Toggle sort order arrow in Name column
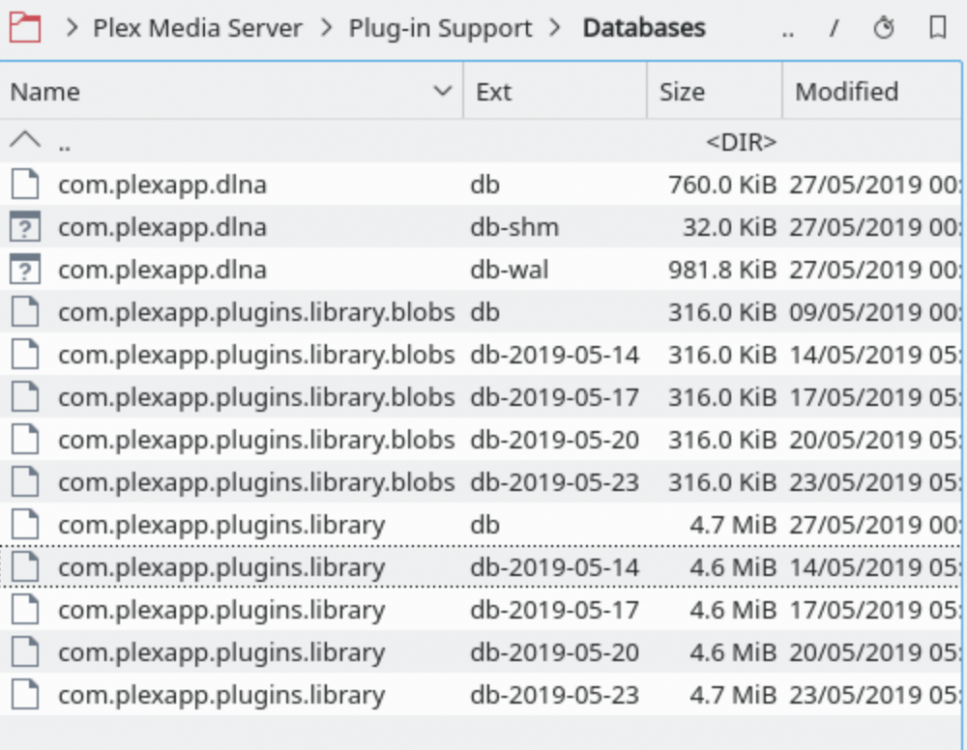 pyautogui.click(x=442, y=91)
